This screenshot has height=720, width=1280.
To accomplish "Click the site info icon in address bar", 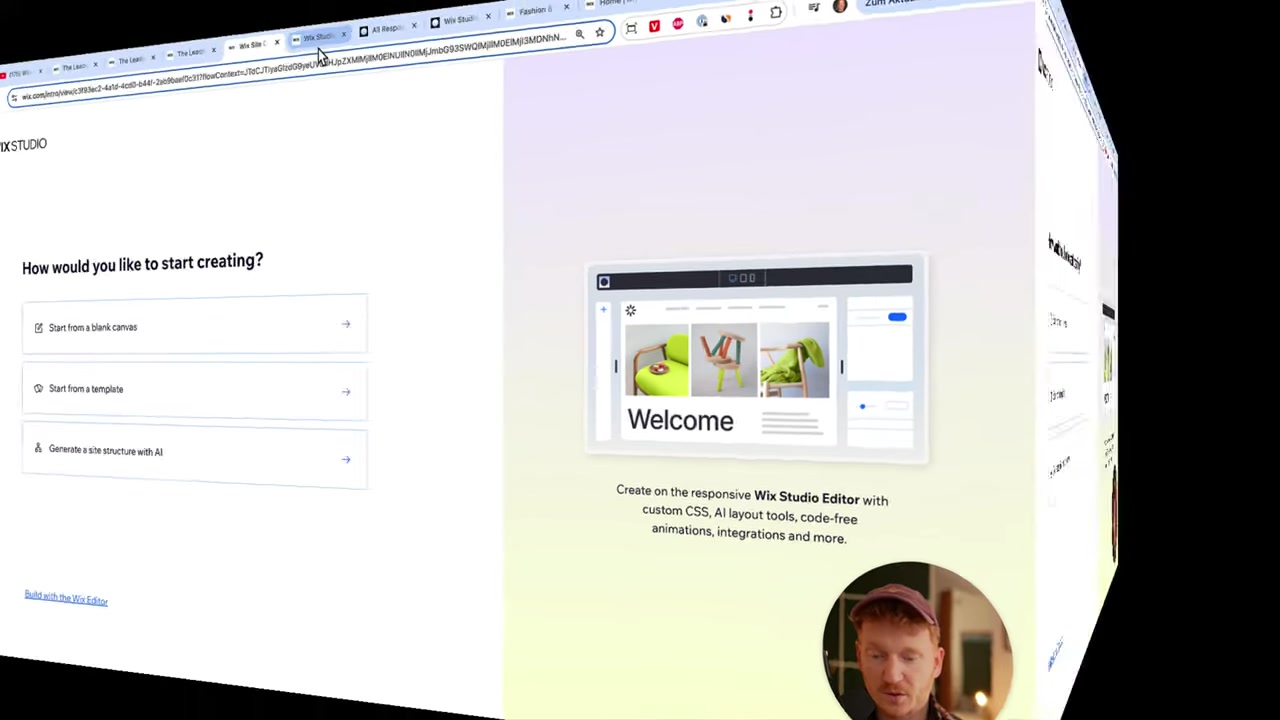I will 13,97.
